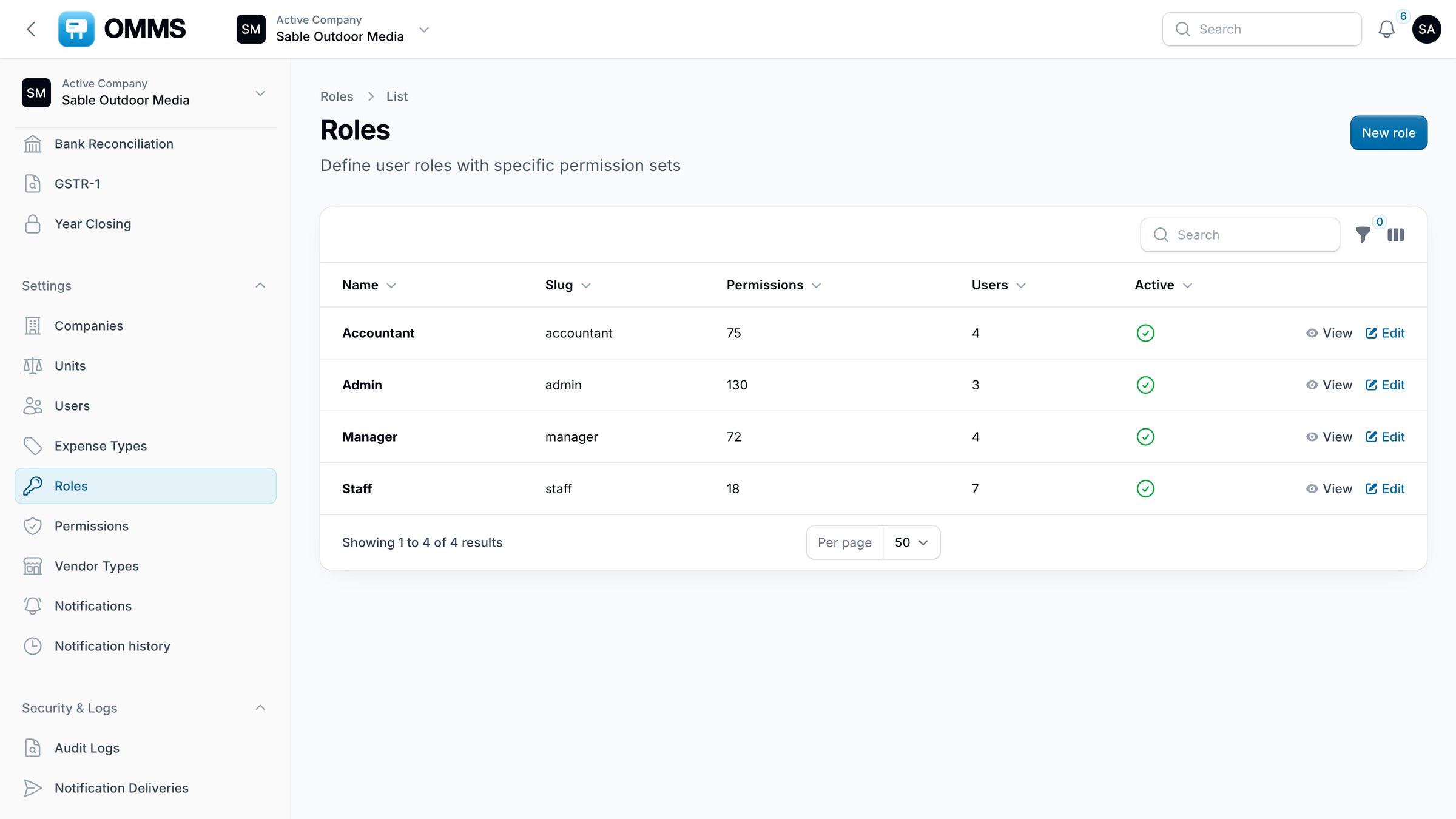The height and width of the screenshot is (819, 1456).
Task: Click the Staff row active checkmark
Action: [1145, 489]
